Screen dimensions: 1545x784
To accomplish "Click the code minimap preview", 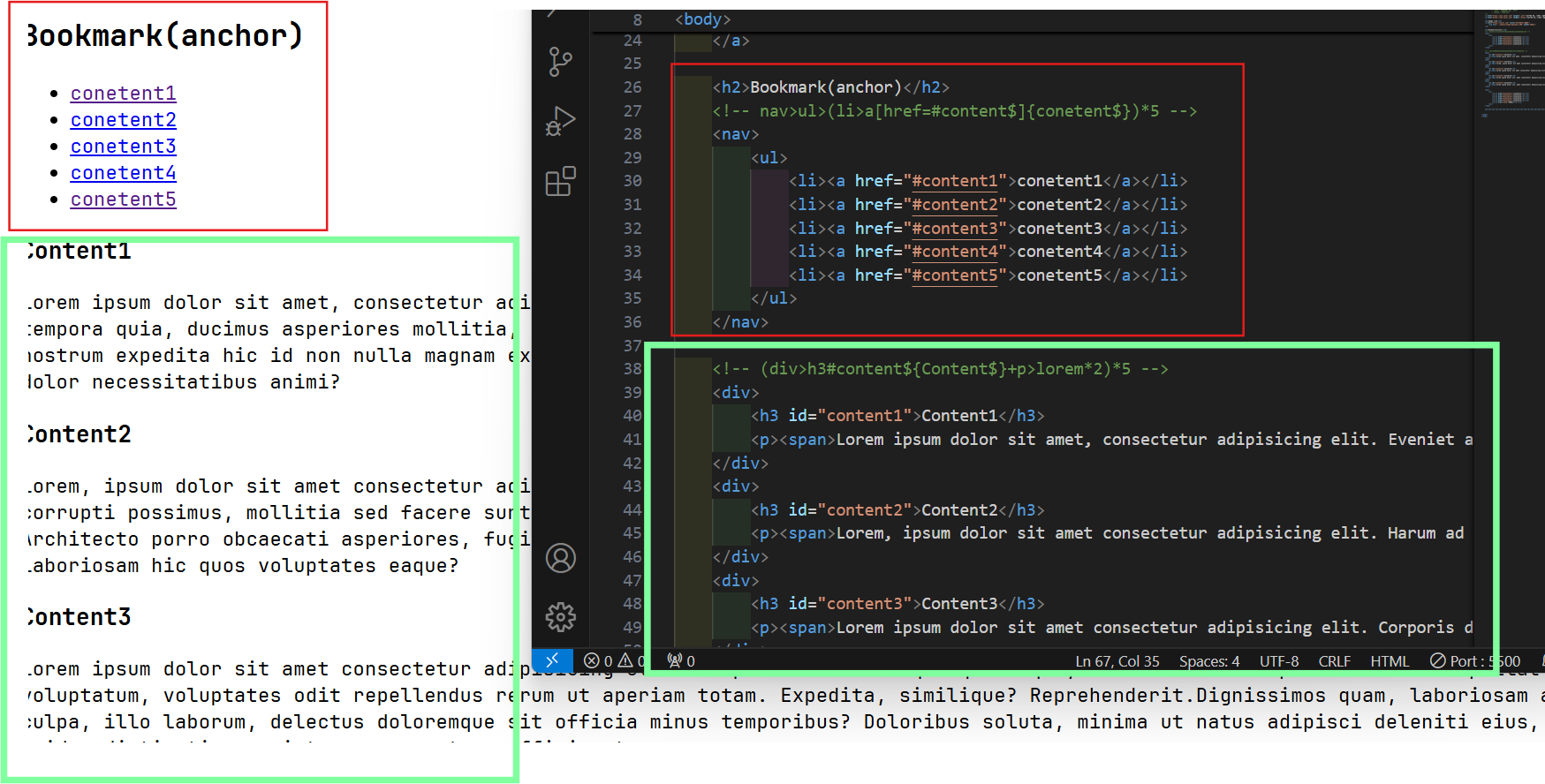I will pyautogui.click(x=1514, y=66).
